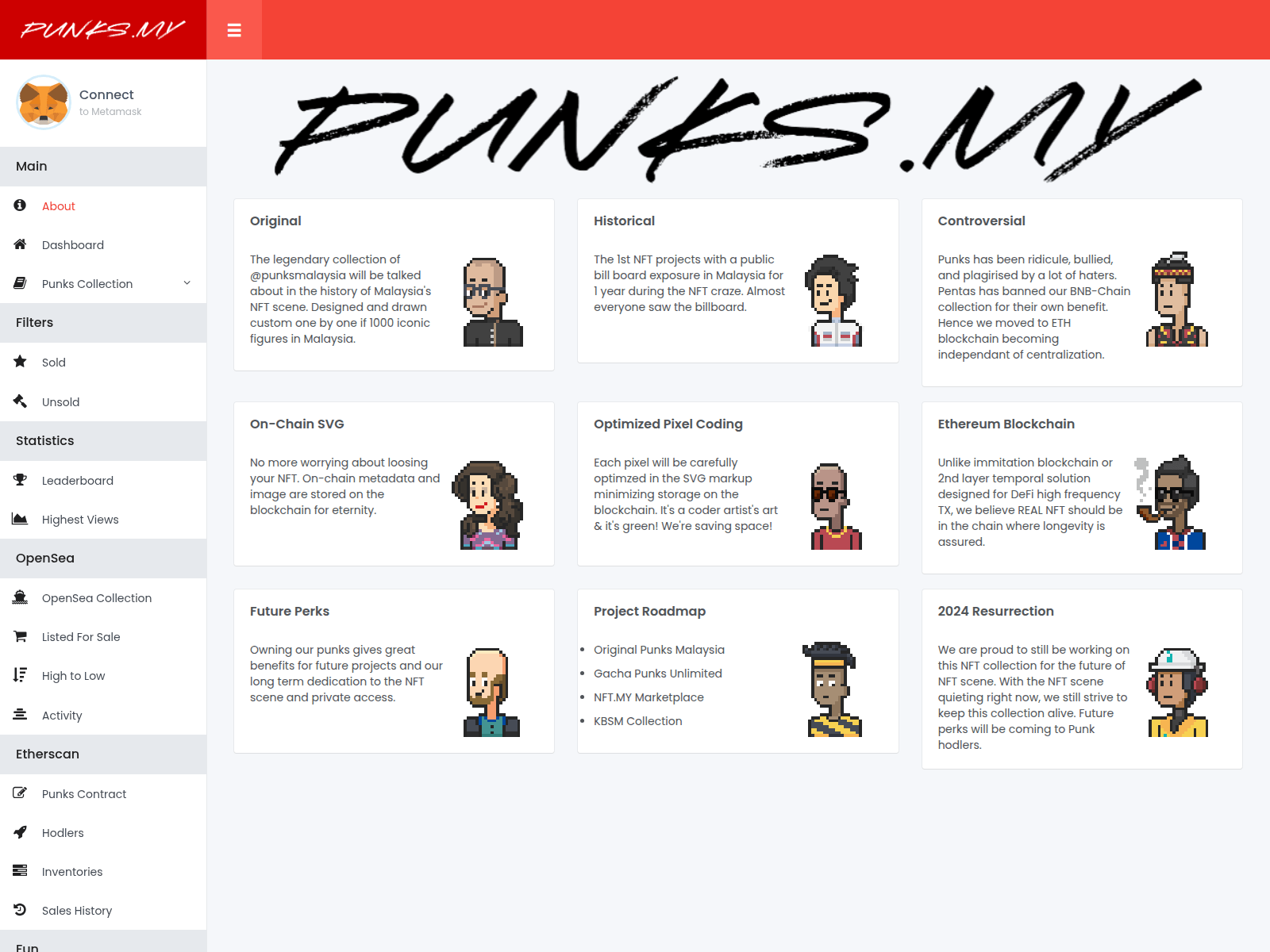The width and height of the screenshot is (1270, 952).
Task: Click the black-haired punk in Historical card
Action: [x=833, y=301]
